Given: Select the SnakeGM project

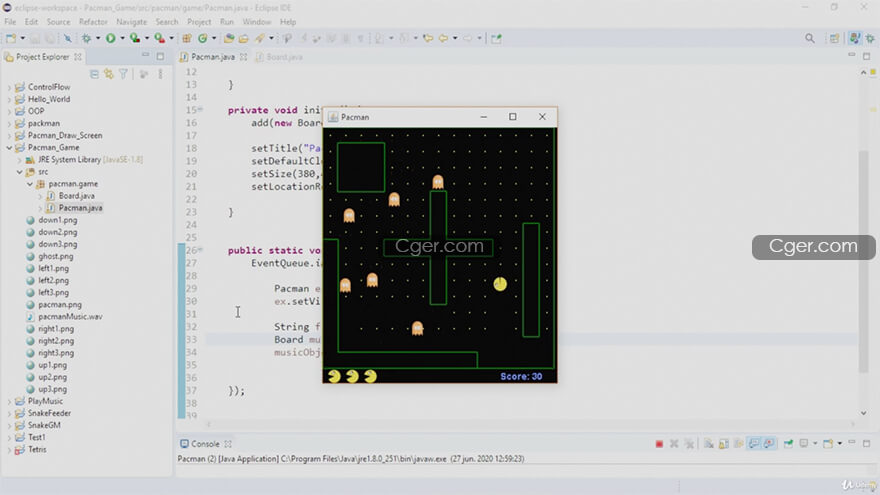Looking at the screenshot, I should coord(38,425).
